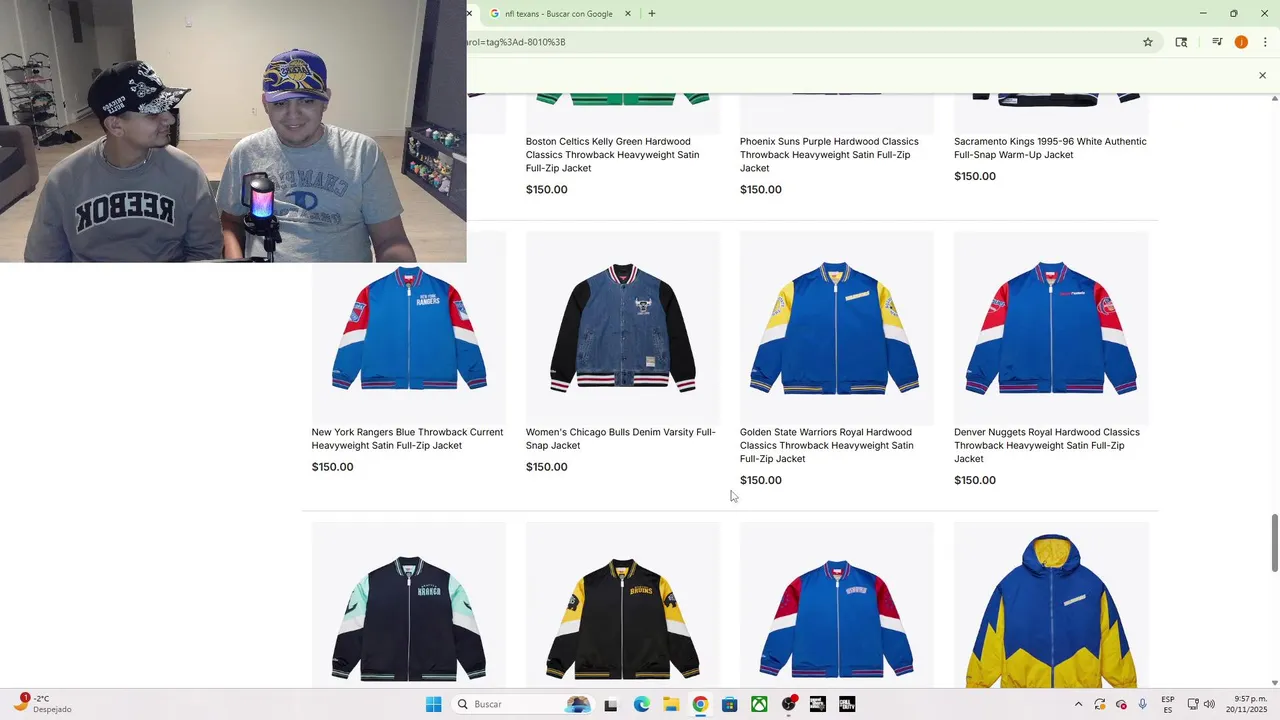
Task: Open the New York Rangers jacket image
Action: 408,327
